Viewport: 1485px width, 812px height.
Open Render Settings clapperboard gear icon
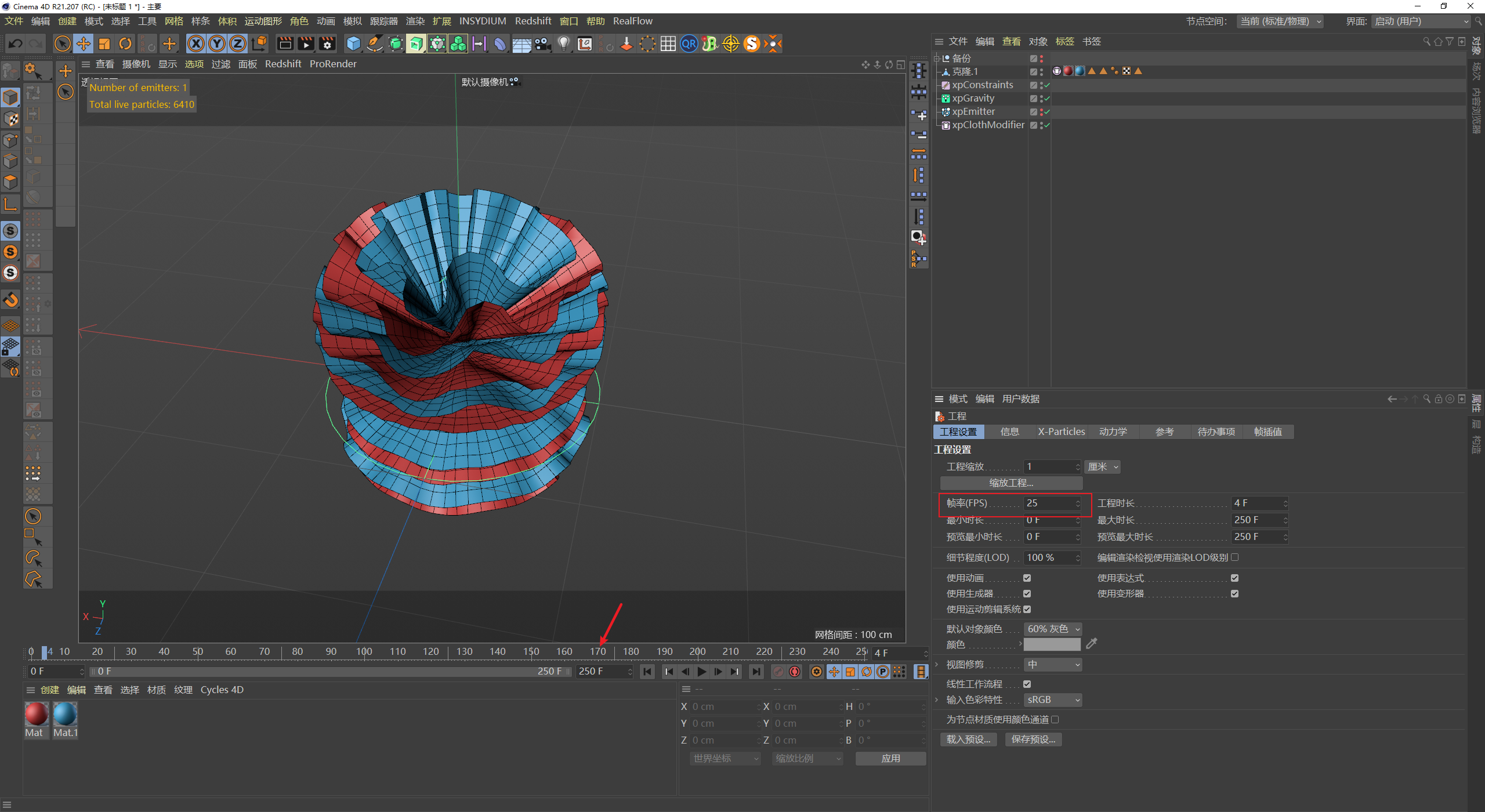tap(327, 43)
